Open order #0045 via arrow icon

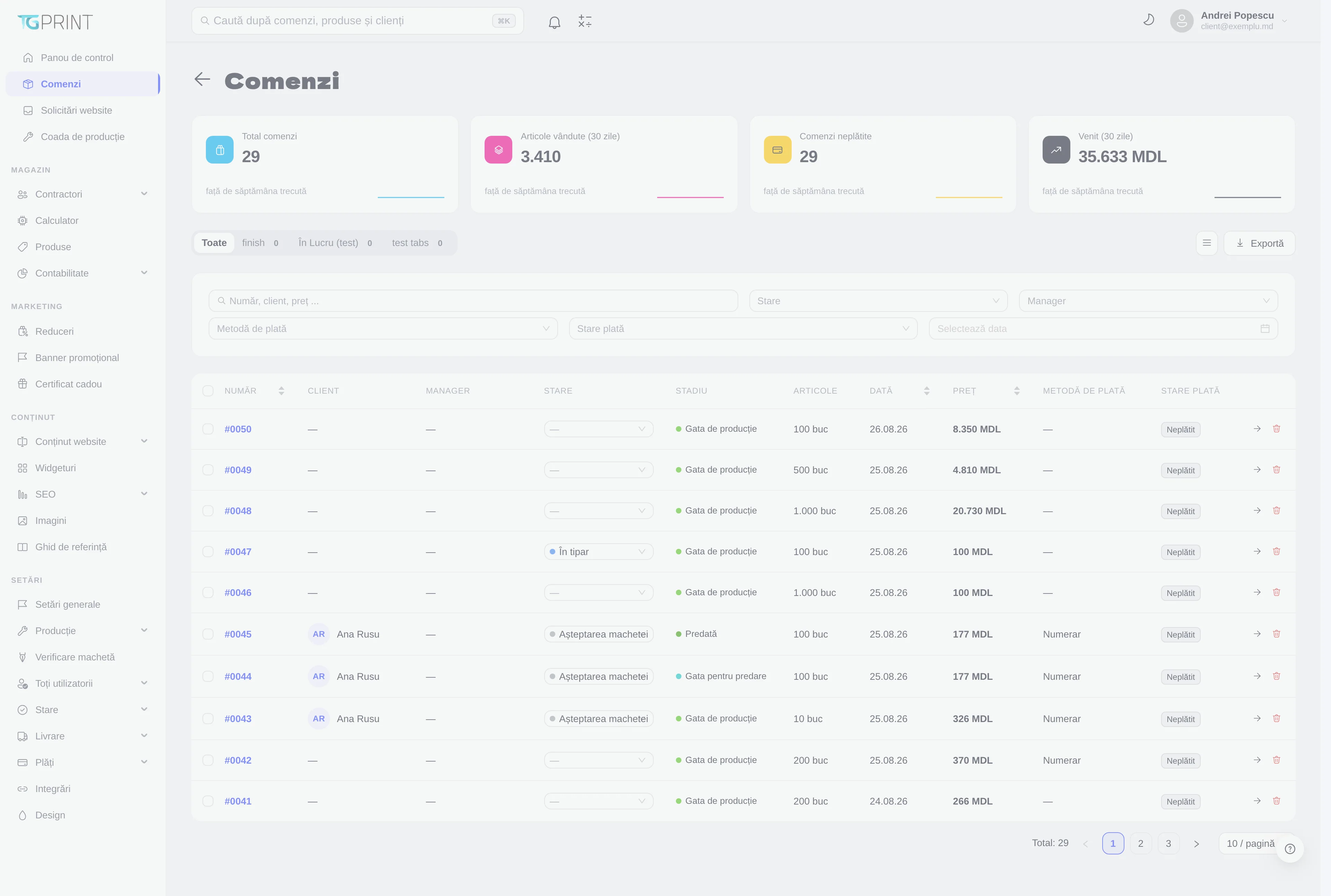point(1257,634)
